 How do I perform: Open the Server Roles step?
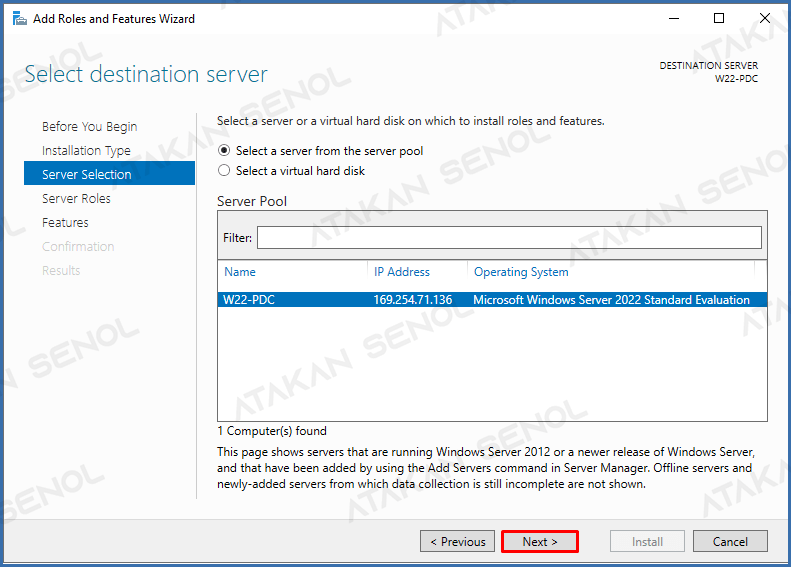76,198
